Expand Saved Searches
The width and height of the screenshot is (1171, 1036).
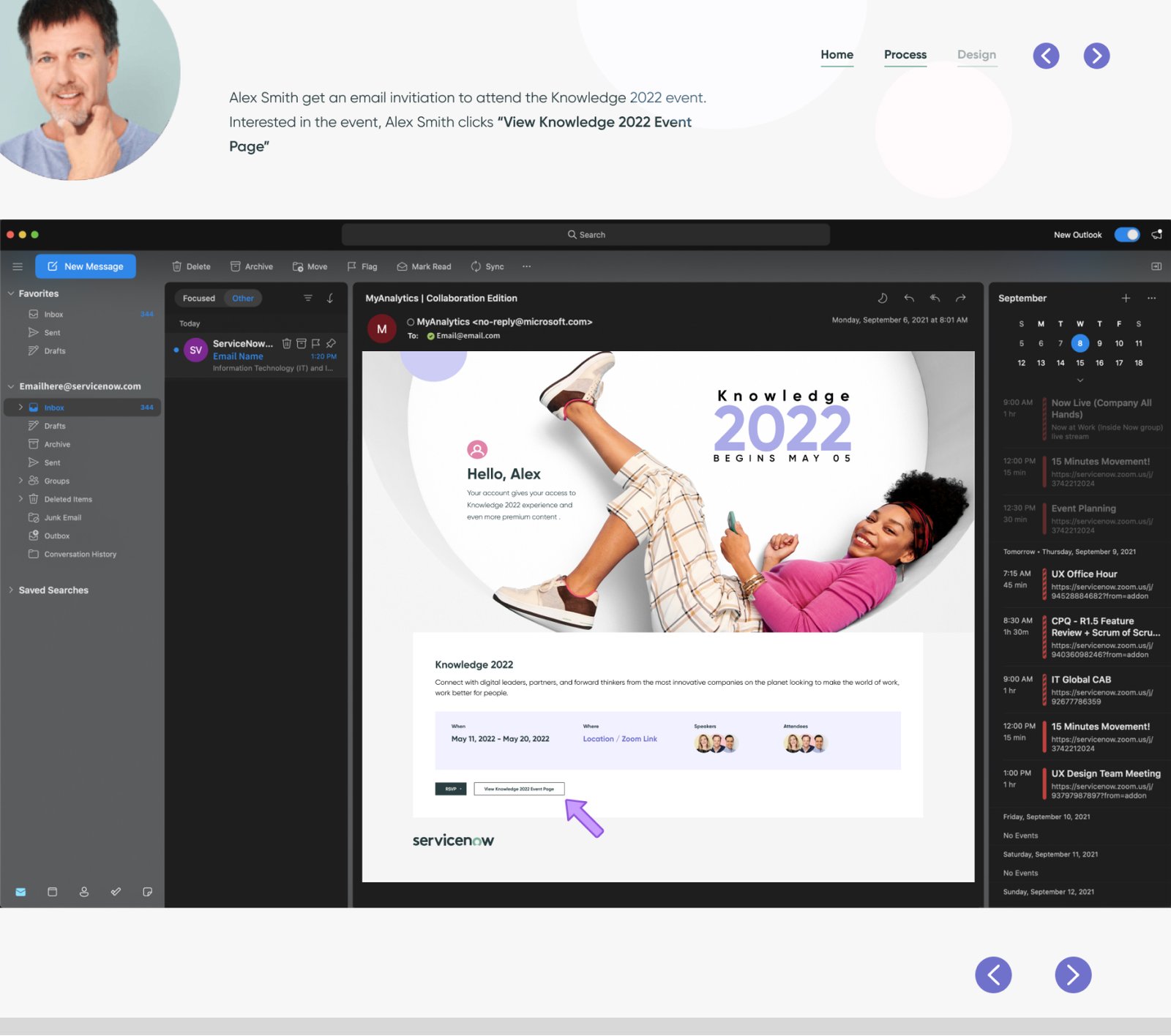[x=11, y=590]
